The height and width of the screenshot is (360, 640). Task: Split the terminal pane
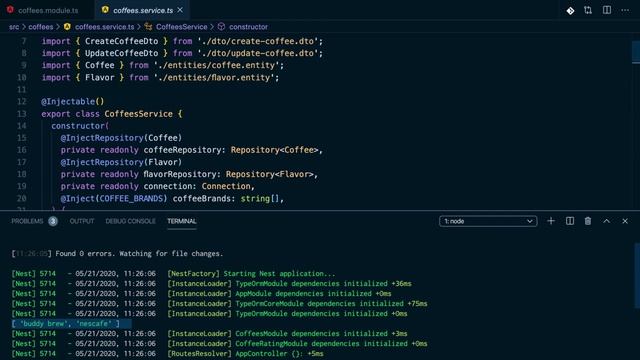(x=570, y=221)
